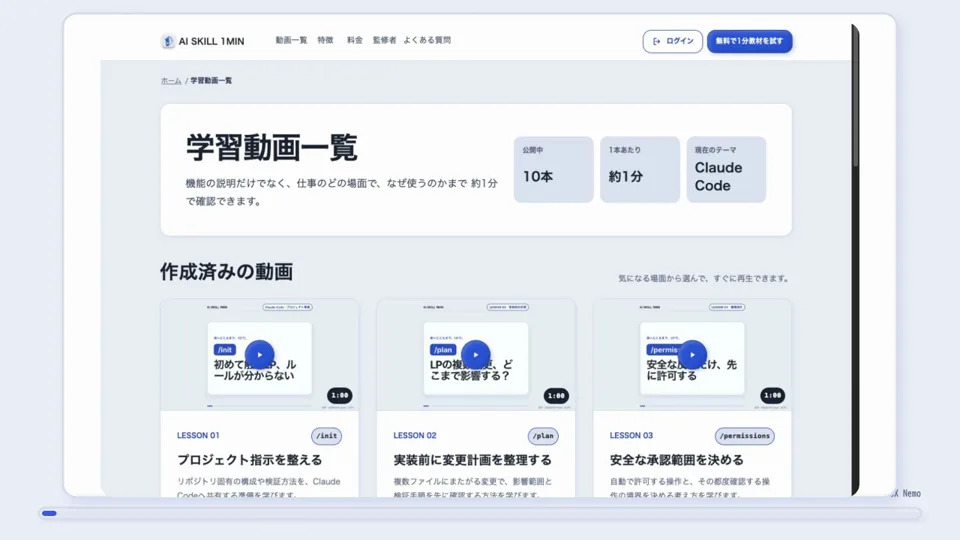
Task: Open lesson title プロジェクト指示を整える
Action: tap(249, 460)
